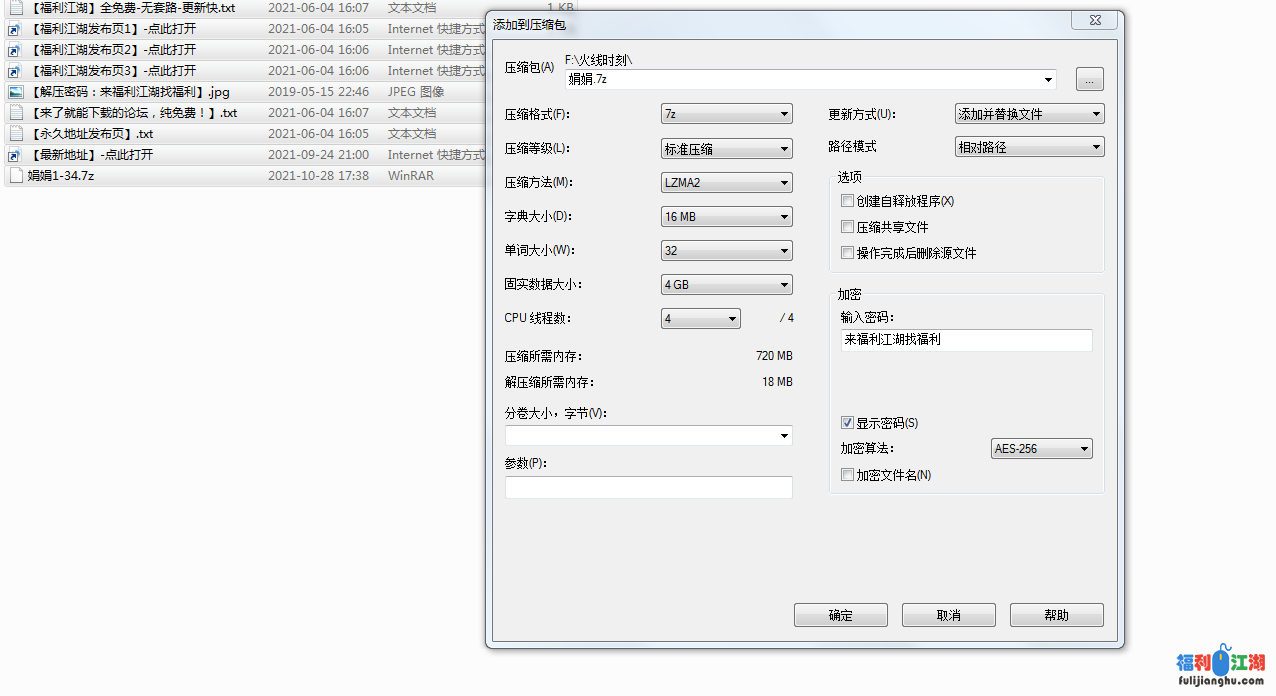Click the 福利江湖发布页1 shortcut icon
The width and height of the screenshot is (1276, 696).
16,29
